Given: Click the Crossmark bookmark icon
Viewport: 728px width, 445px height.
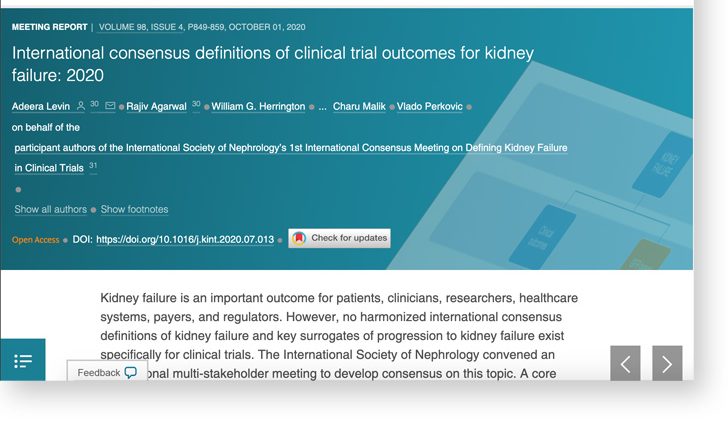Looking at the screenshot, I should (x=299, y=239).
